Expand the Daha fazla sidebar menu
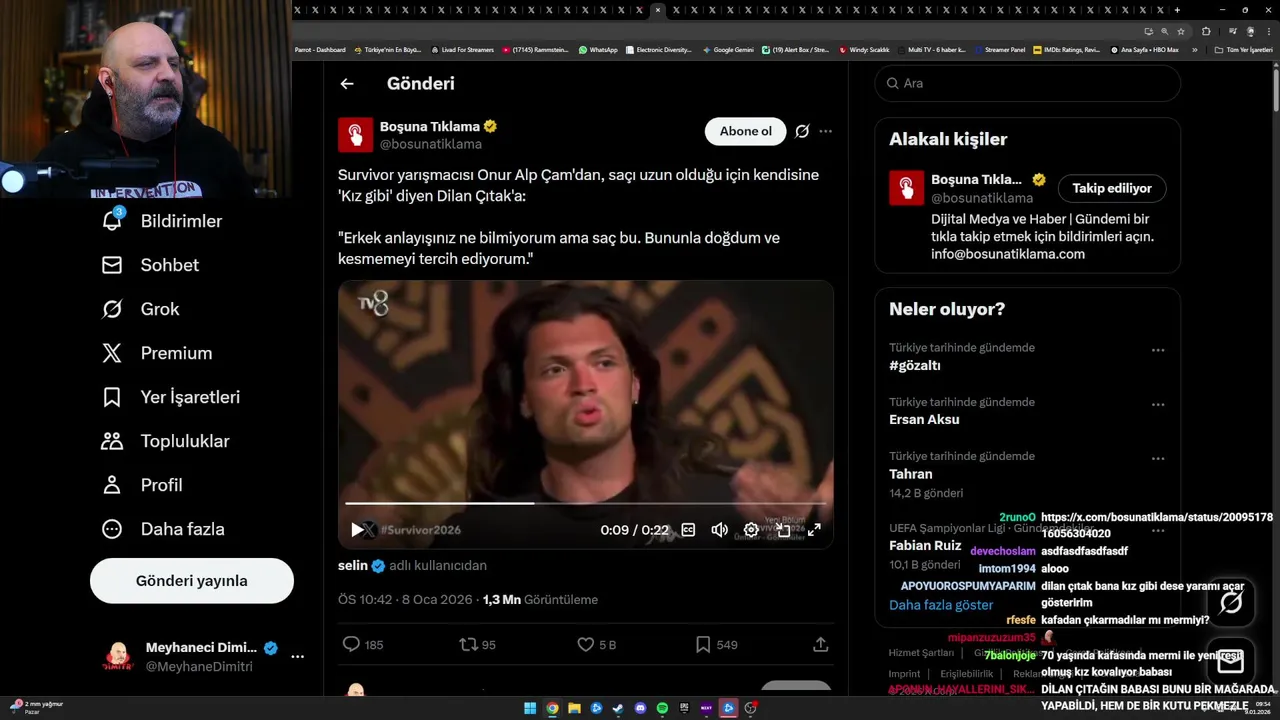The image size is (1280, 720). tap(163, 529)
